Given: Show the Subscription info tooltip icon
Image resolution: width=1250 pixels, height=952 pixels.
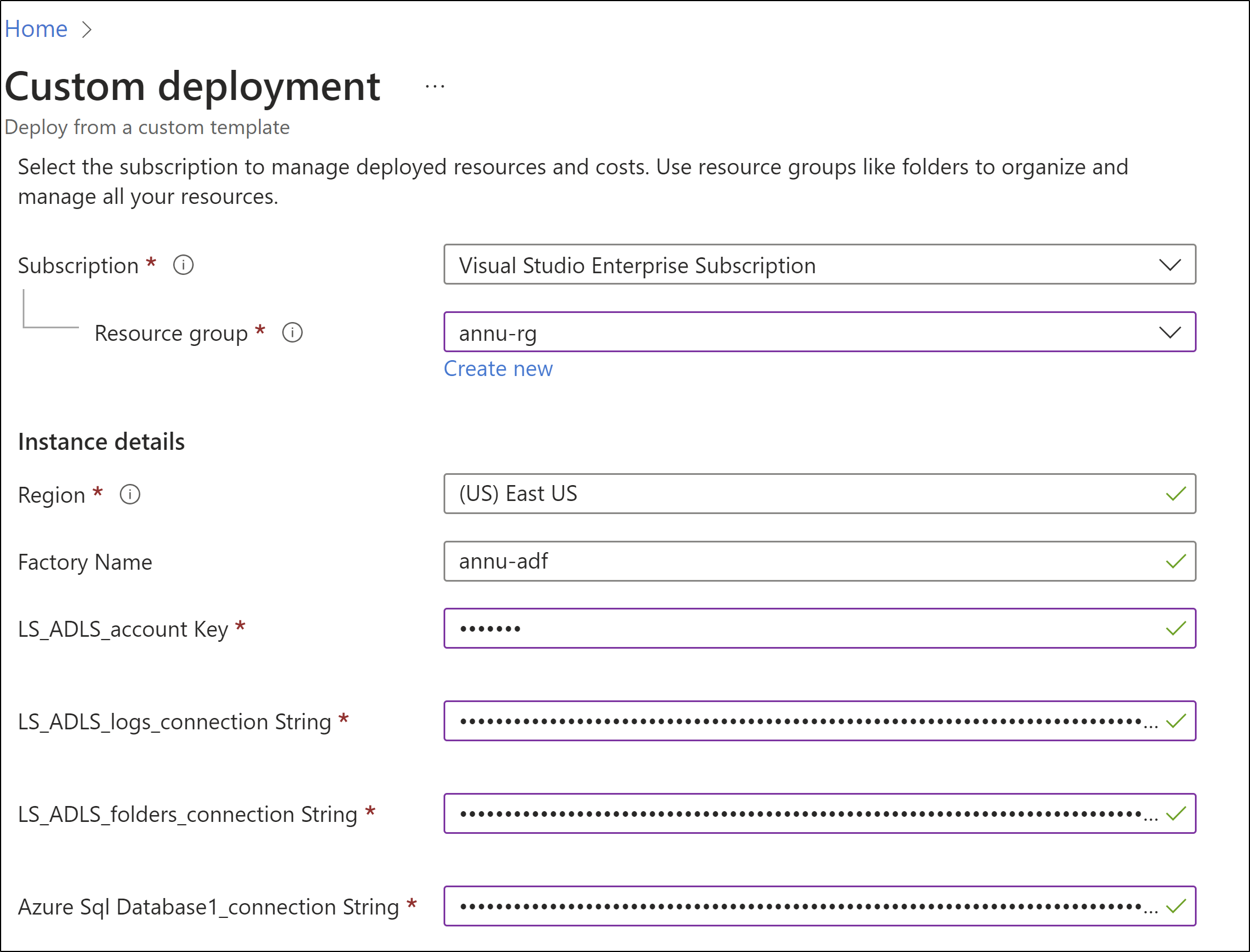Looking at the screenshot, I should pyautogui.click(x=183, y=265).
